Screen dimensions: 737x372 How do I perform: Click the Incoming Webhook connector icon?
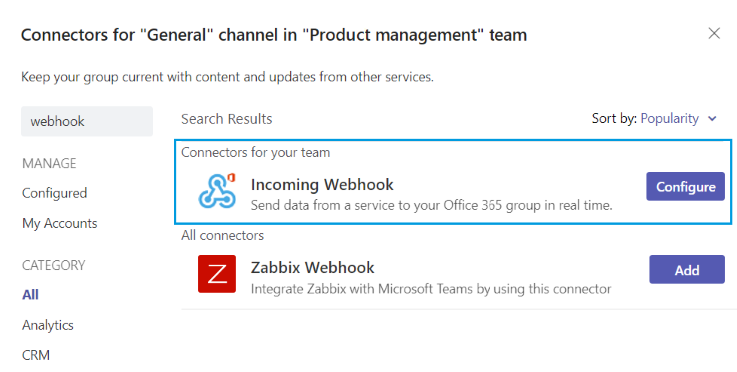click(217, 191)
